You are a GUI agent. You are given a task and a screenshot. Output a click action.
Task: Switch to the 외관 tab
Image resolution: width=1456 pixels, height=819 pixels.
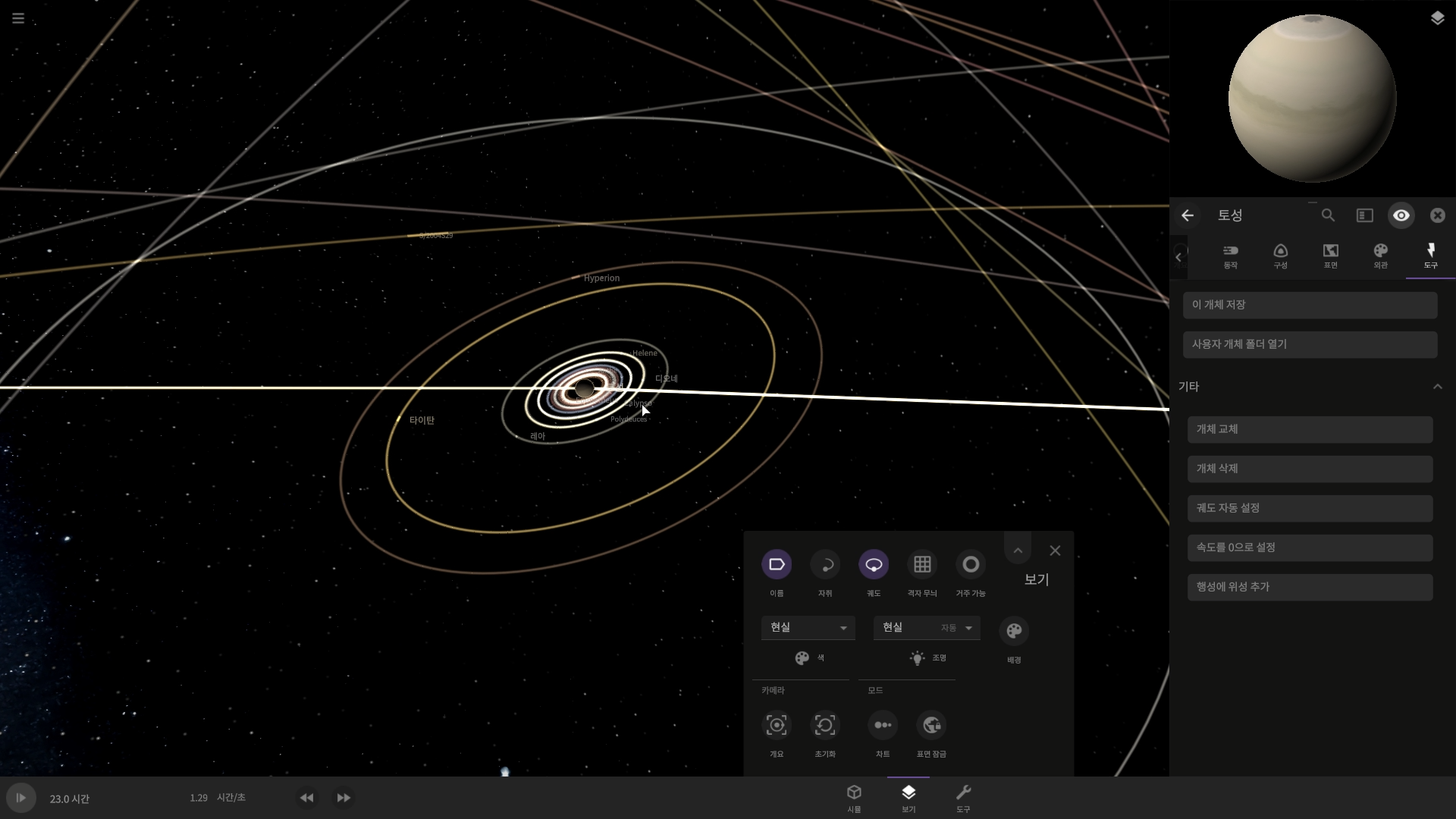tap(1380, 256)
